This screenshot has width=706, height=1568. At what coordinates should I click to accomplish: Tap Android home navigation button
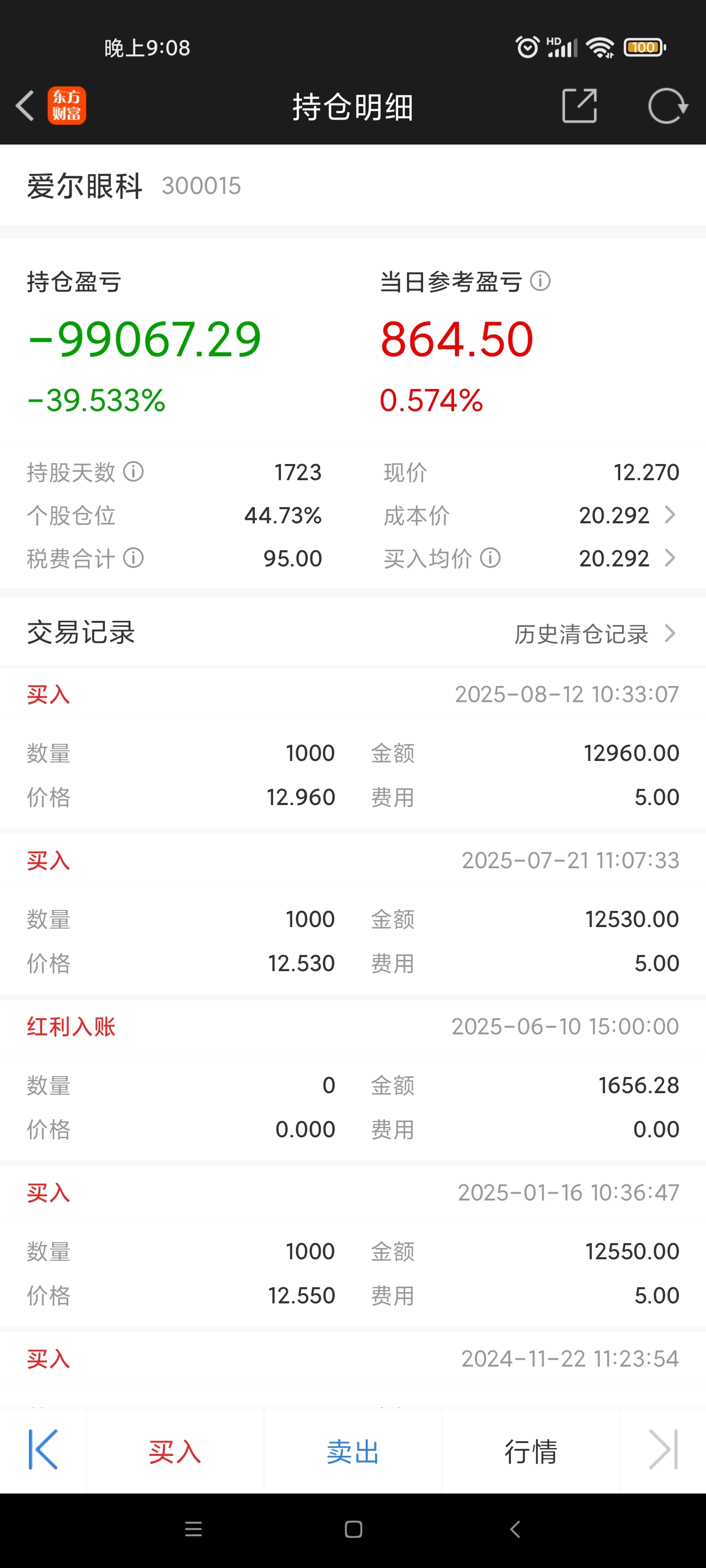click(353, 1529)
